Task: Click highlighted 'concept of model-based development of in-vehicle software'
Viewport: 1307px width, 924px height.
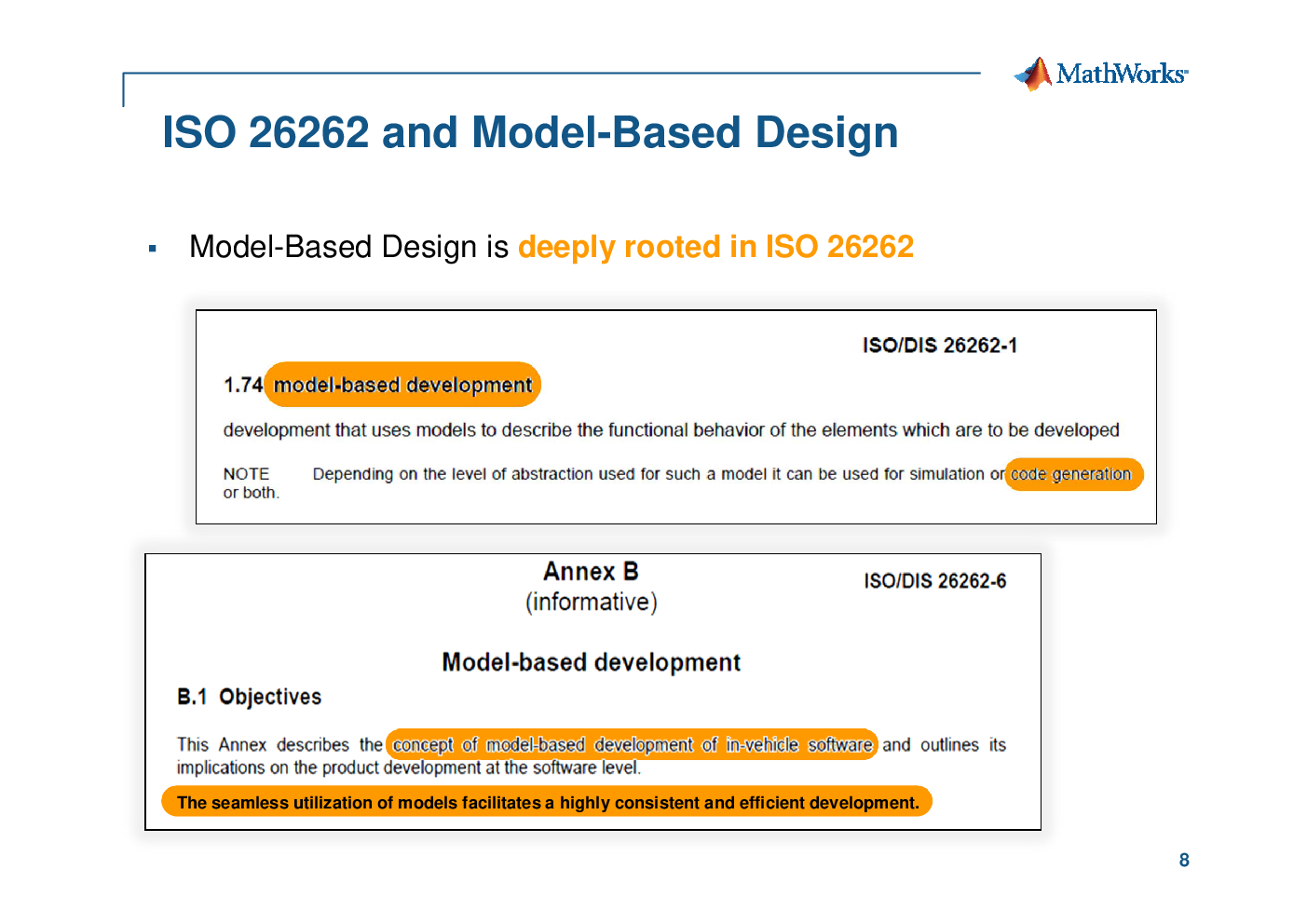Action: tap(632, 744)
